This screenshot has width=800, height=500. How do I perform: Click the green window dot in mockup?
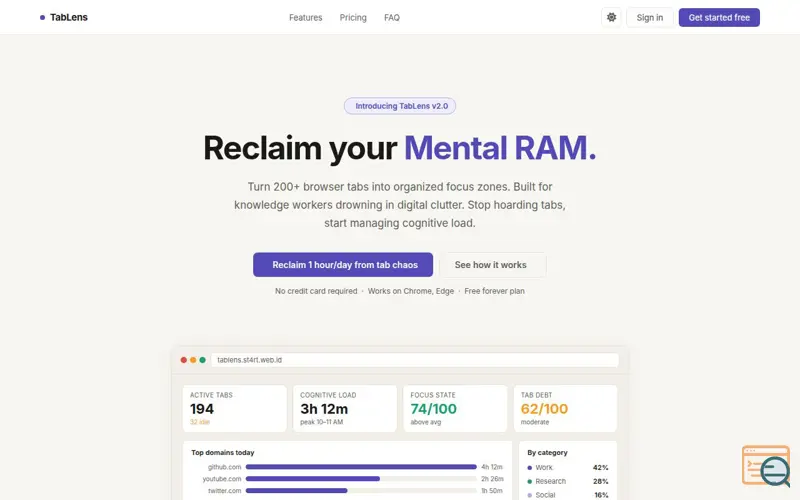203,360
